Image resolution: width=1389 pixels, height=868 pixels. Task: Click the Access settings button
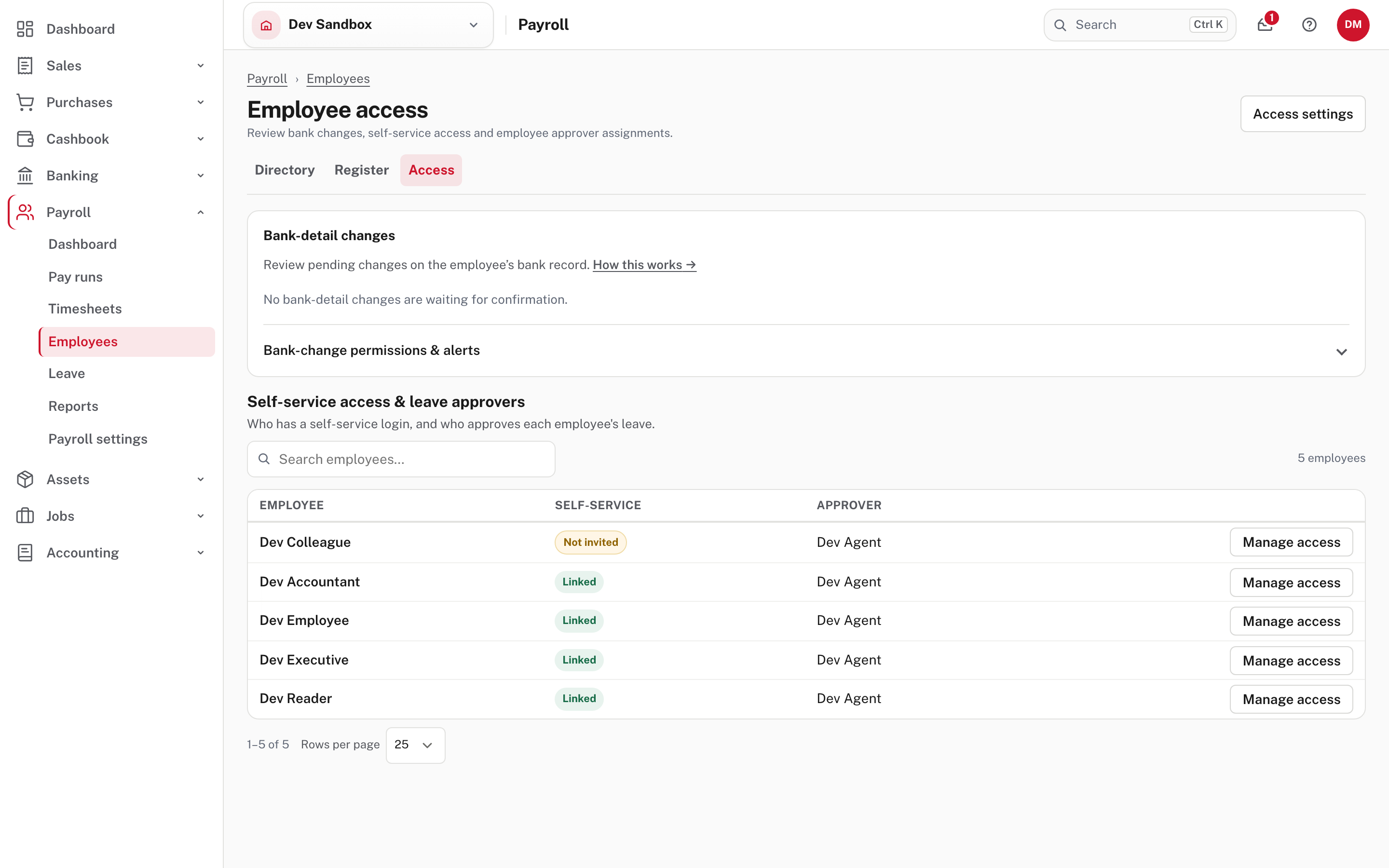tap(1303, 114)
